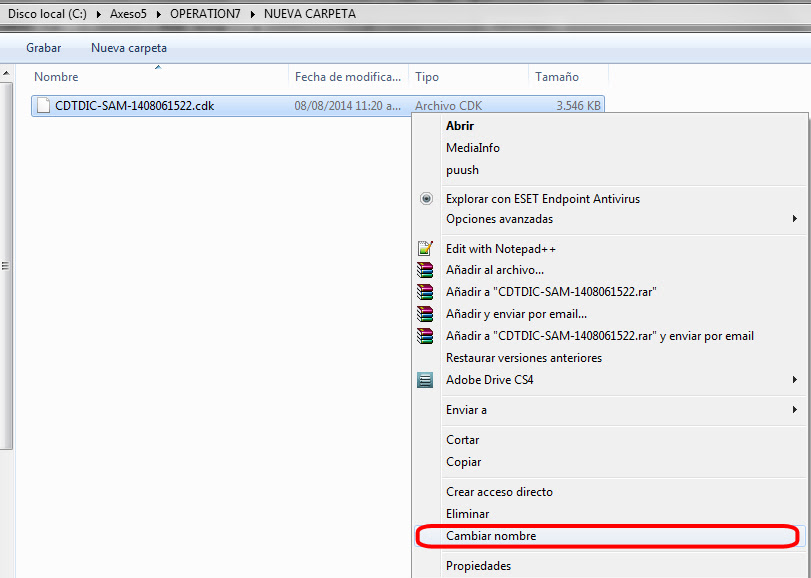
Task: Expand the breadcrumb arrow after Axeso5
Action: pos(159,14)
